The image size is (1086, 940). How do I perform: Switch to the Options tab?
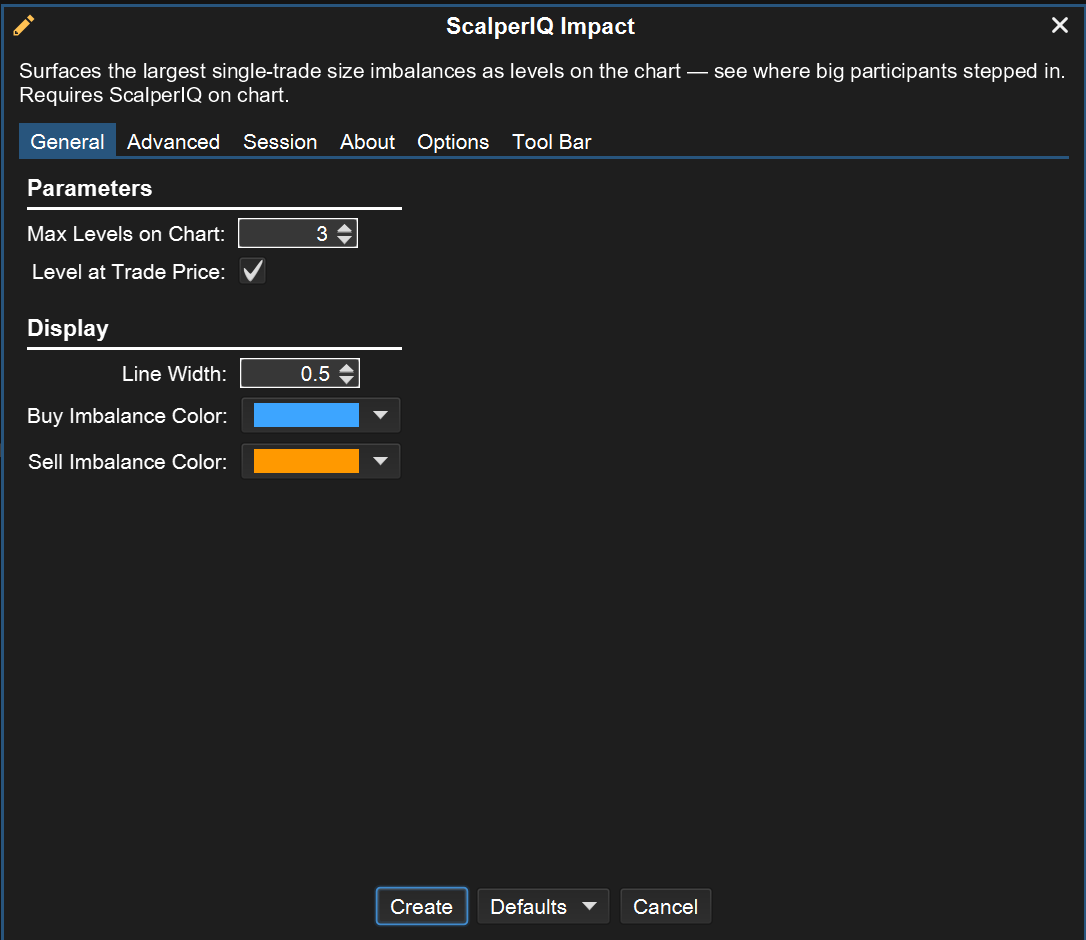coord(453,141)
